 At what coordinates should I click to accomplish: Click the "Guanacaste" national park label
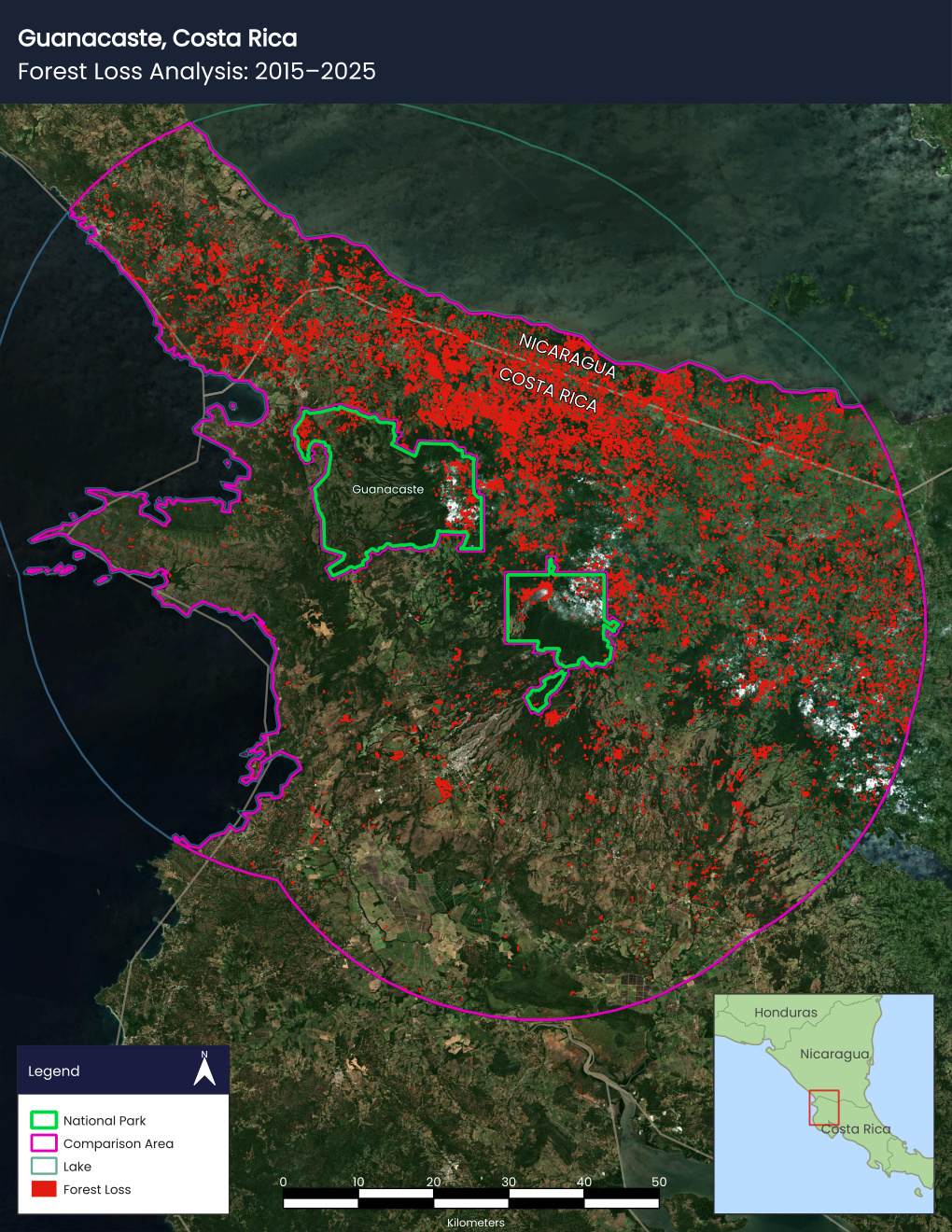(388, 489)
